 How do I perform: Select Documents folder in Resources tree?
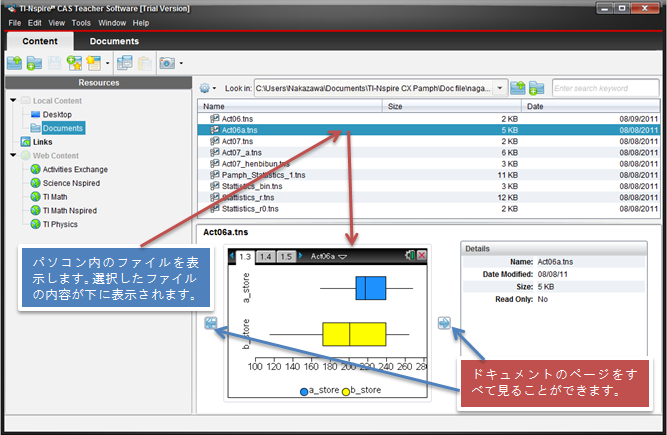[63, 128]
